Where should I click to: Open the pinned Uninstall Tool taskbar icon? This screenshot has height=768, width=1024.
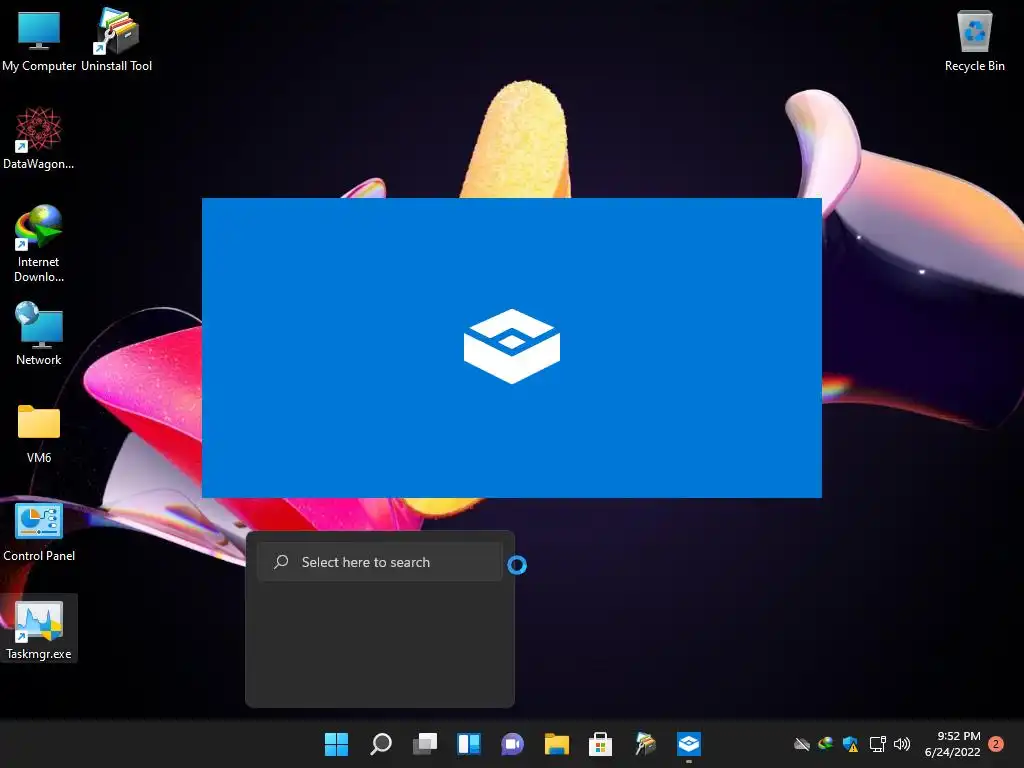(645, 744)
